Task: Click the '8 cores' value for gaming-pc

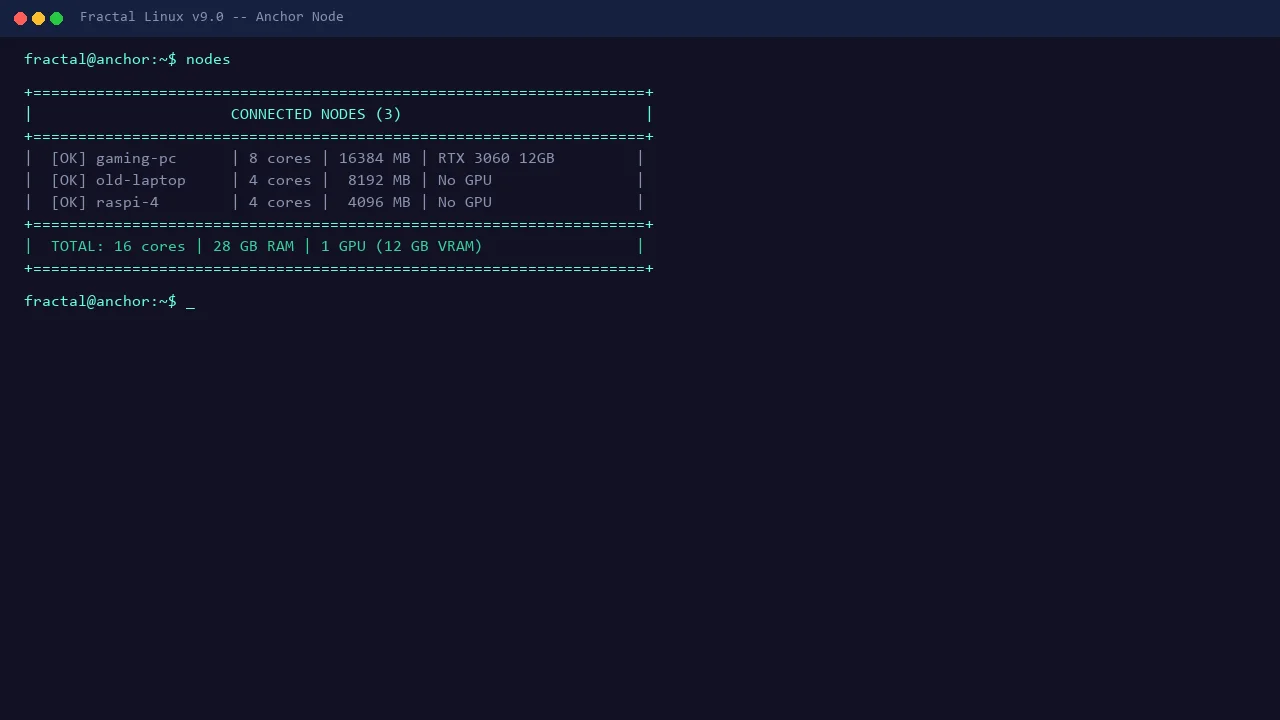Action: [x=280, y=158]
